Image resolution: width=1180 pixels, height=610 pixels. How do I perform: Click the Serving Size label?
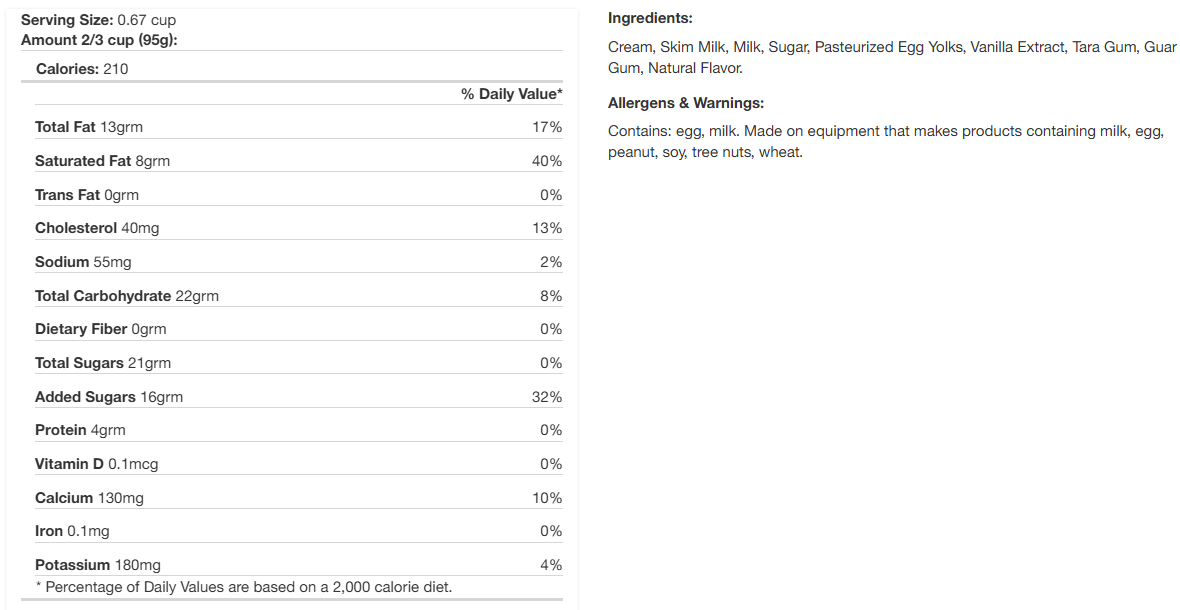click(67, 20)
